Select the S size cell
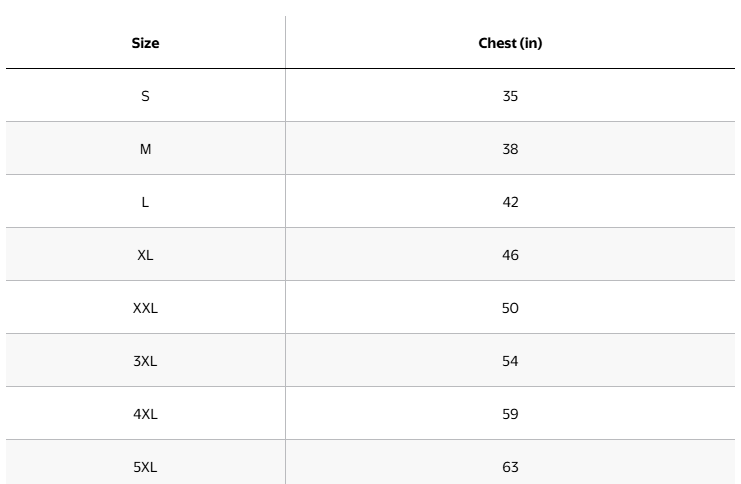Image resolution: width=741 pixels, height=484 pixels. [146, 96]
